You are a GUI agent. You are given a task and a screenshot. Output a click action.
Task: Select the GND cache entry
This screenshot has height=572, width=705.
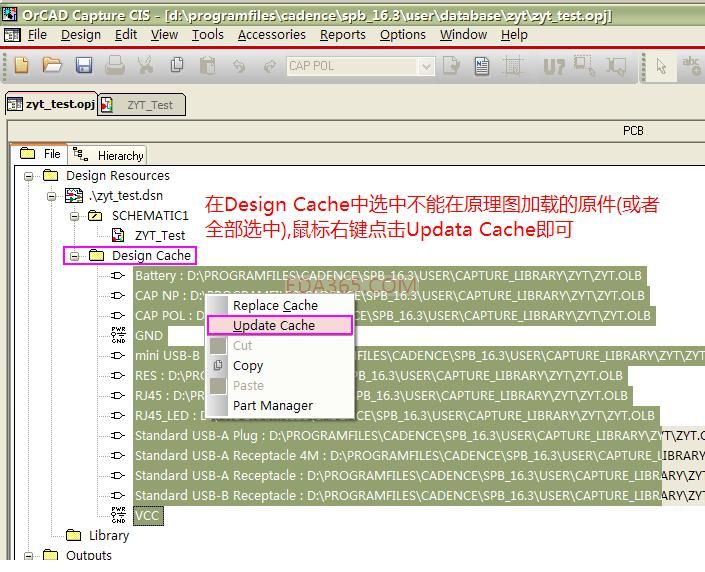[149, 335]
